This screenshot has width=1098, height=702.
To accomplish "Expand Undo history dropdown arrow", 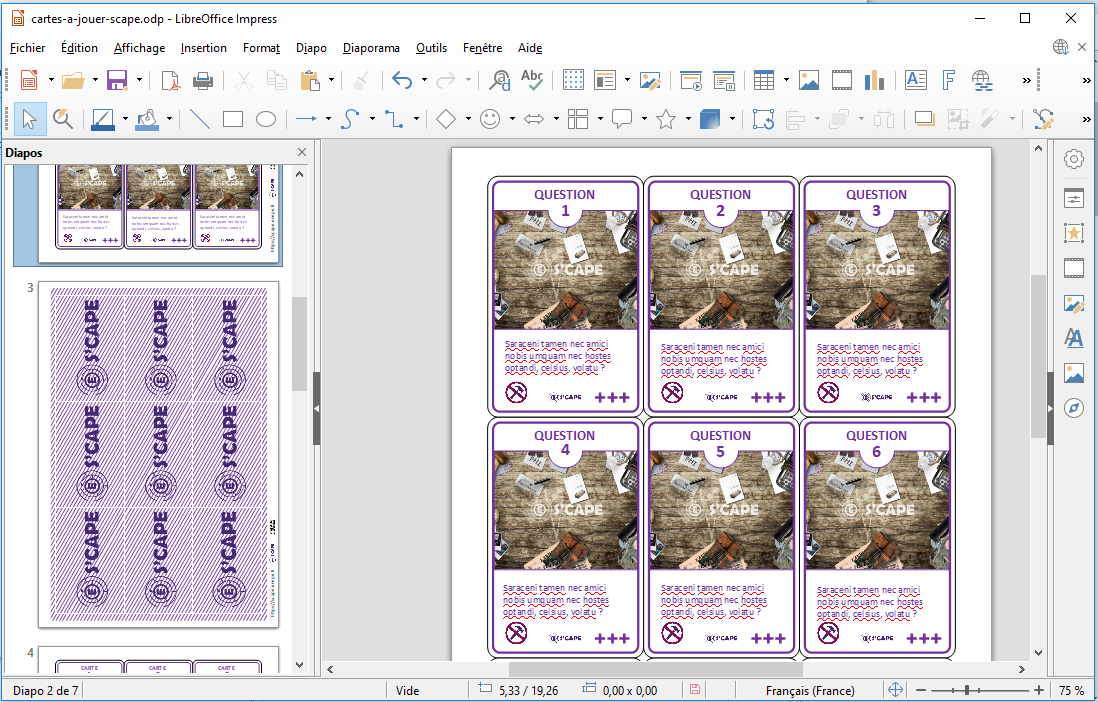I will point(424,81).
